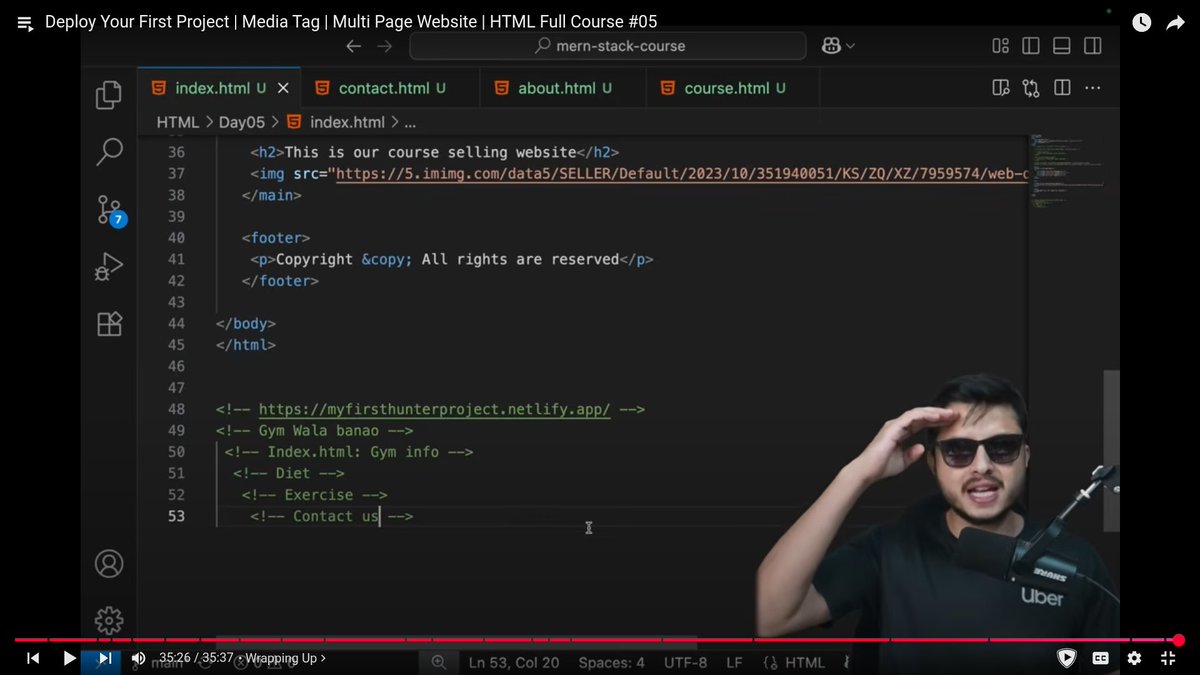Viewport: 1200px width, 675px height.
Task: Click line number 44 in the gutter
Action: pyautogui.click(x=175, y=323)
